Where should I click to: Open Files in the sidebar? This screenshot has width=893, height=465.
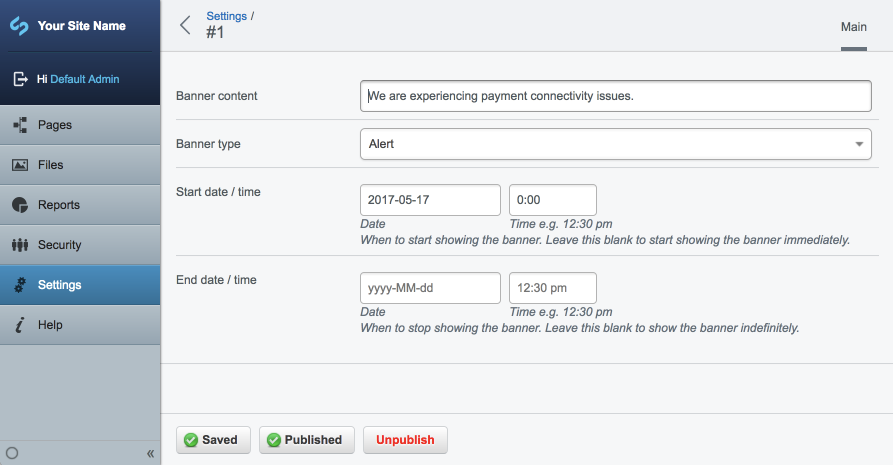80,165
